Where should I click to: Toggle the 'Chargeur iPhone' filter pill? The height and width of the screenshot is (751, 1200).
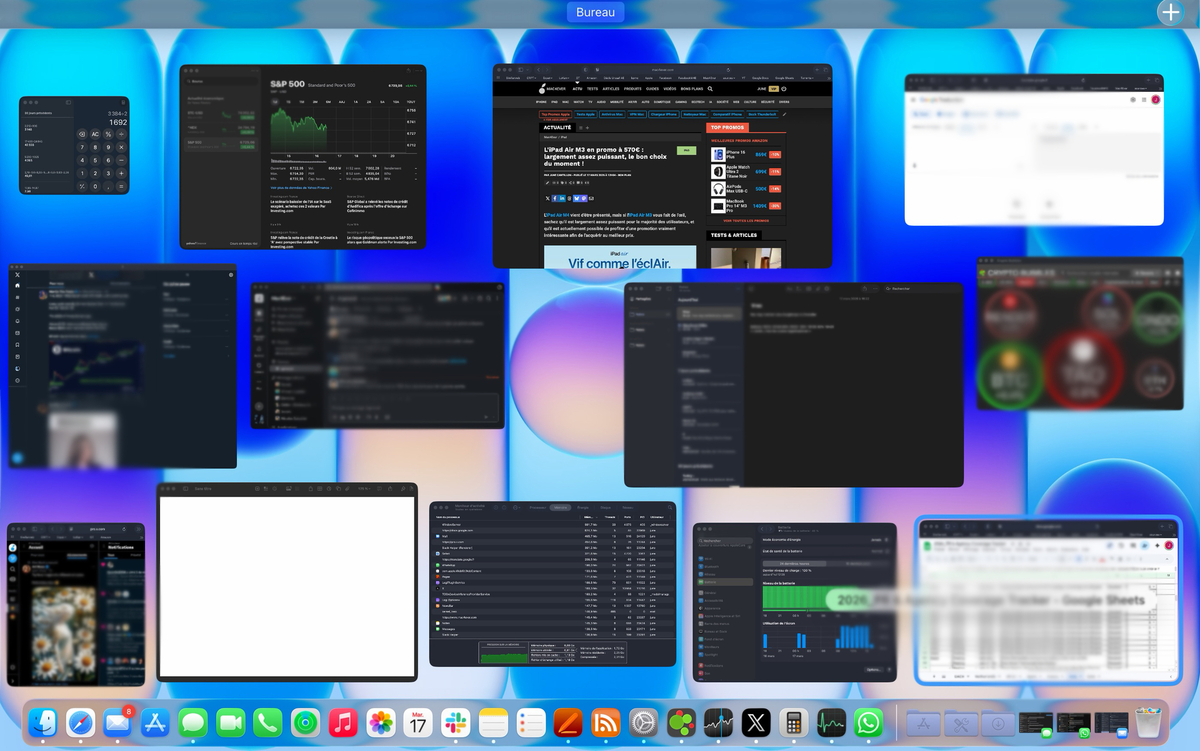[663, 114]
